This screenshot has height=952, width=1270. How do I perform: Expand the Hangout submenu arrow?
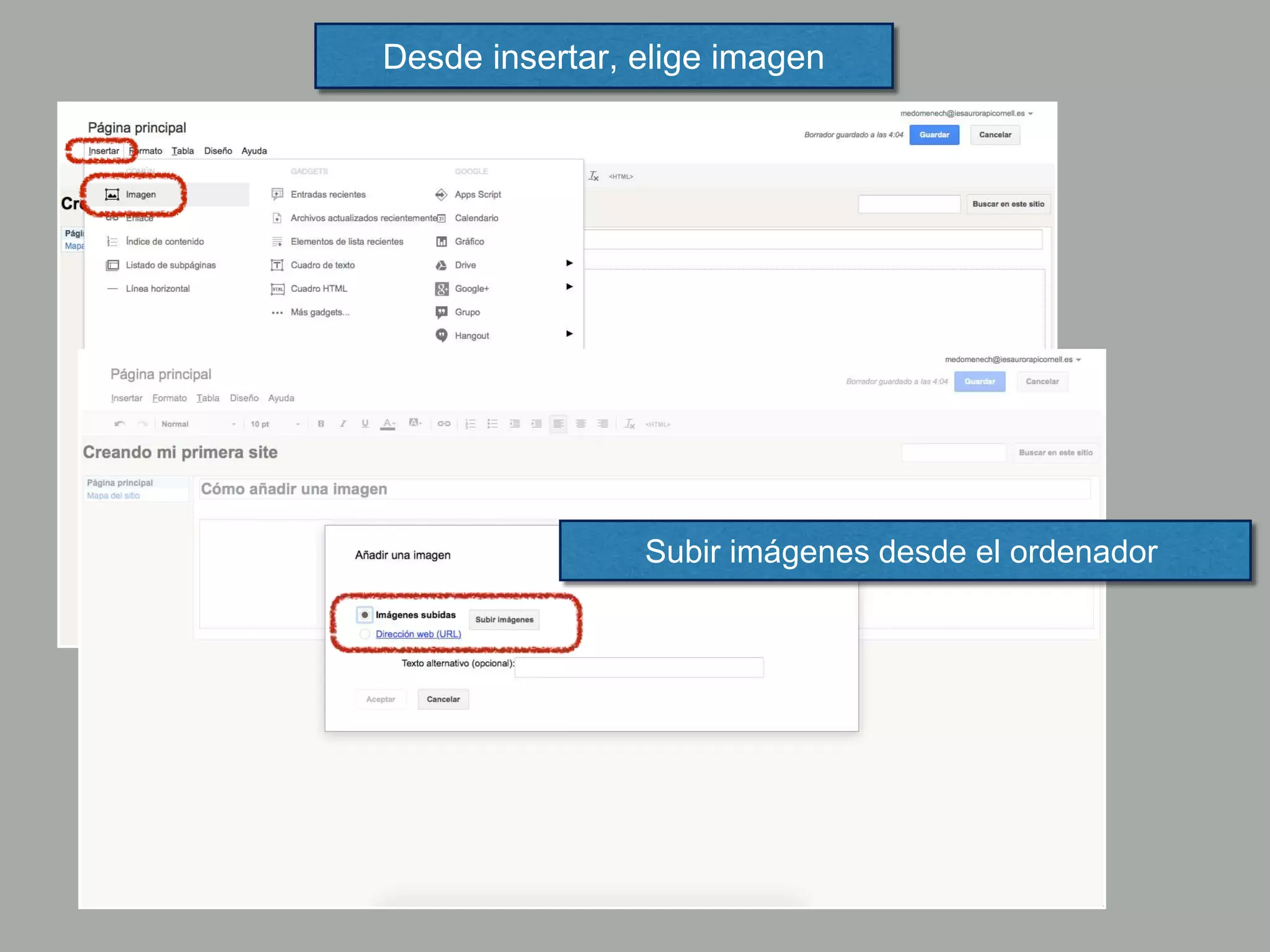click(x=569, y=334)
